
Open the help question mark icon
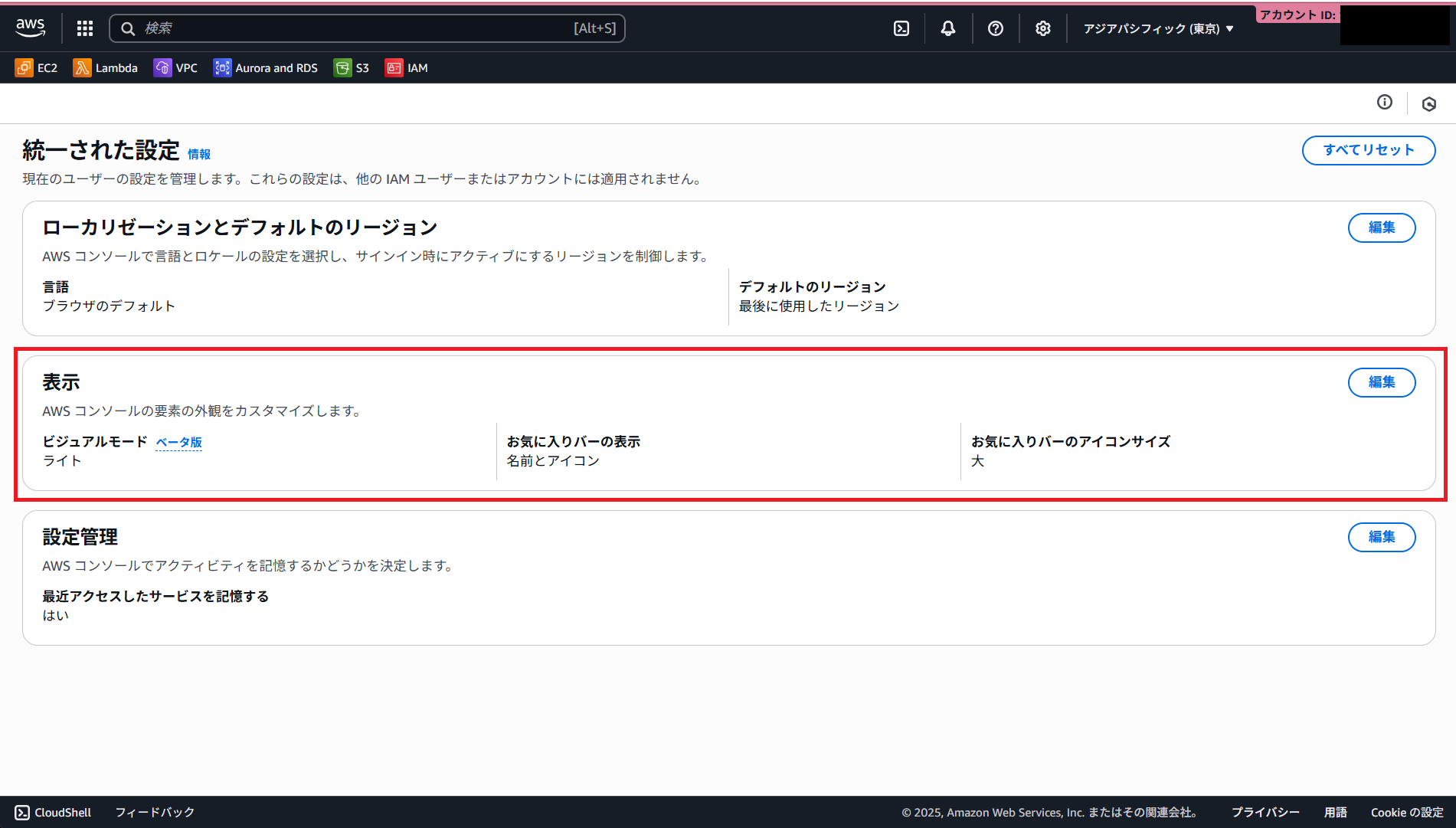(x=996, y=28)
